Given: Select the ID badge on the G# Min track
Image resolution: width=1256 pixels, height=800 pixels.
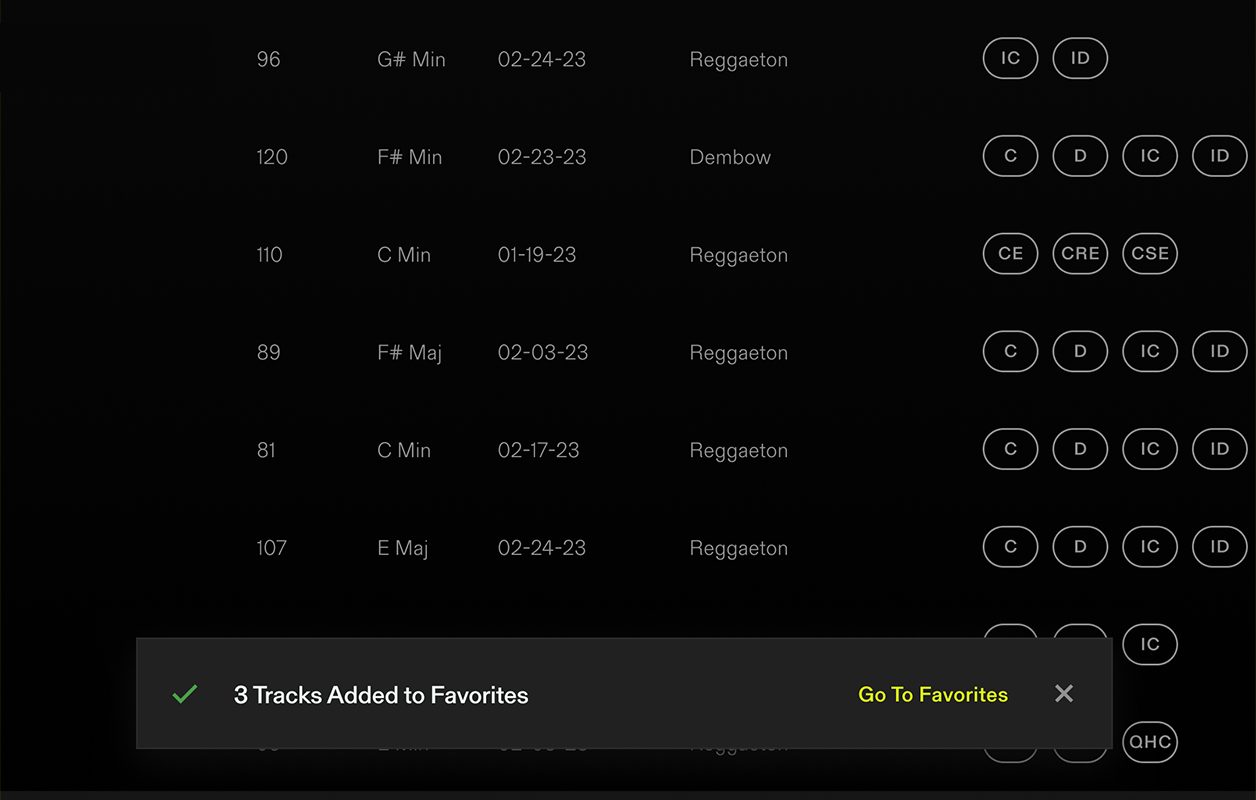Looking at the screenshot, I should (1080, 58).
